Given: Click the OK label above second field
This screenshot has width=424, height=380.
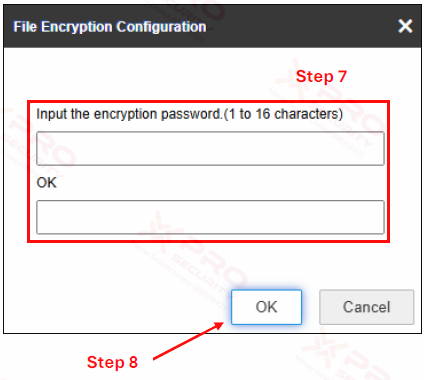Looking at the screenshot, I should 46,183.
